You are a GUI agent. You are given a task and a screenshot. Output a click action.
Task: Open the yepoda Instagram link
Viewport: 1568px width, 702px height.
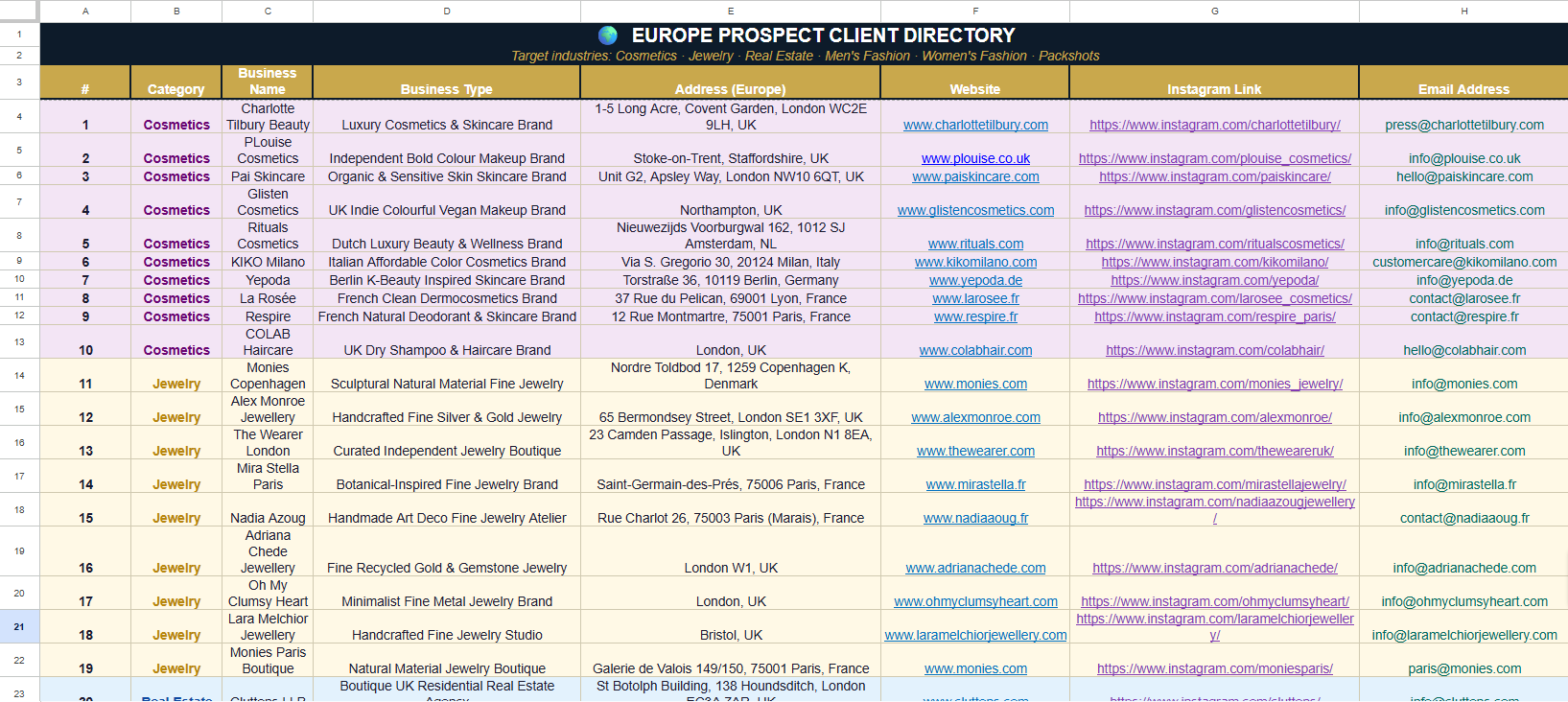click(x=1214, y=280)
